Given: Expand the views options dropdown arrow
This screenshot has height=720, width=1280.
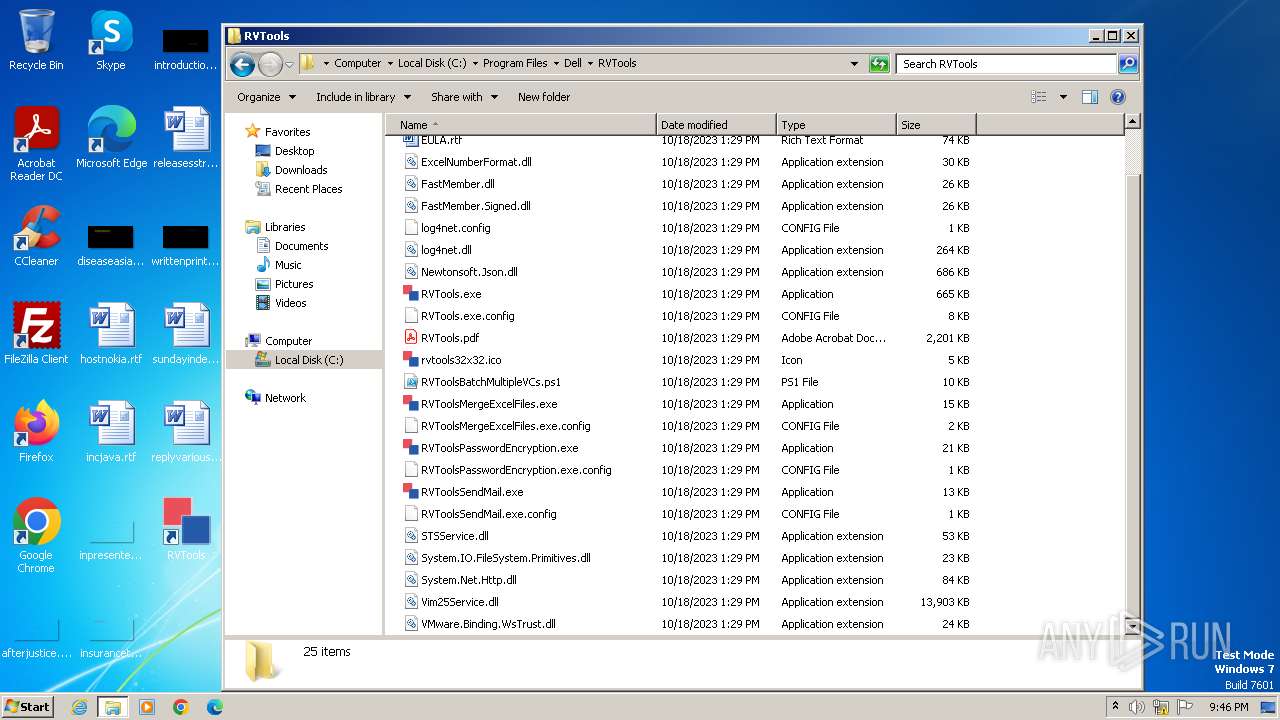Looking at the screenshot, I should pos(1063,97).
